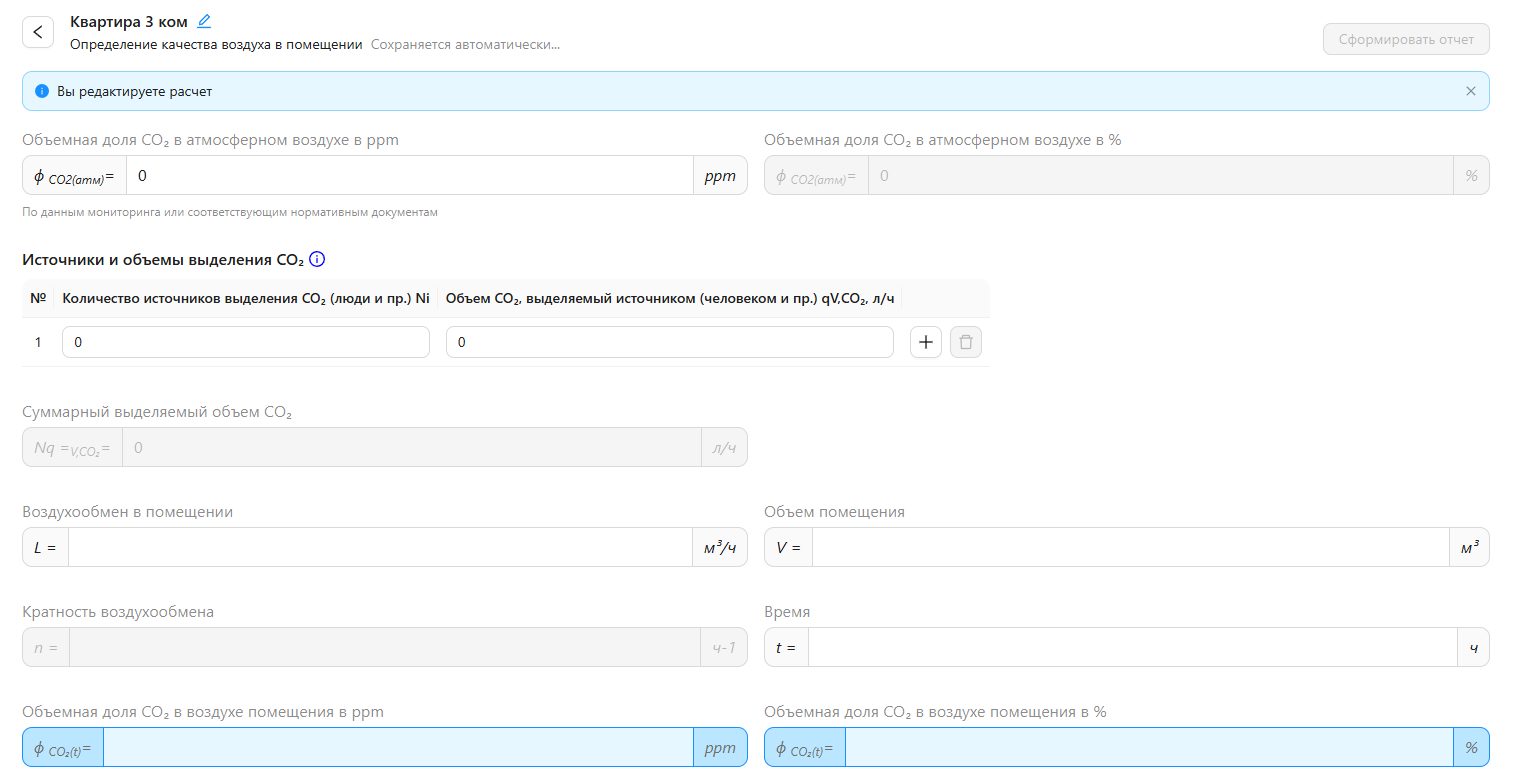
Task: Add a new CO₂ source row with plus
Action: (925, 342)
